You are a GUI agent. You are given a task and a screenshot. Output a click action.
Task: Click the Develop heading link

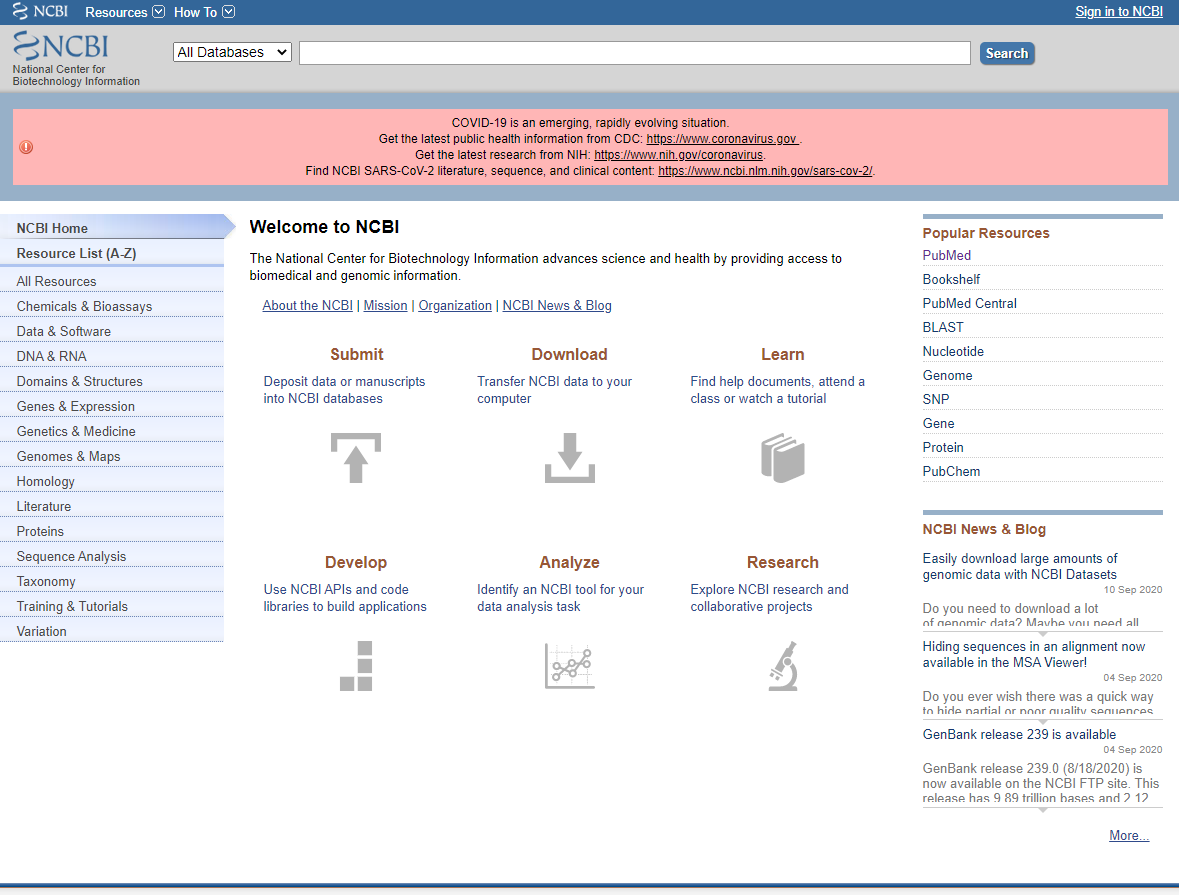(x=356, y=563)
